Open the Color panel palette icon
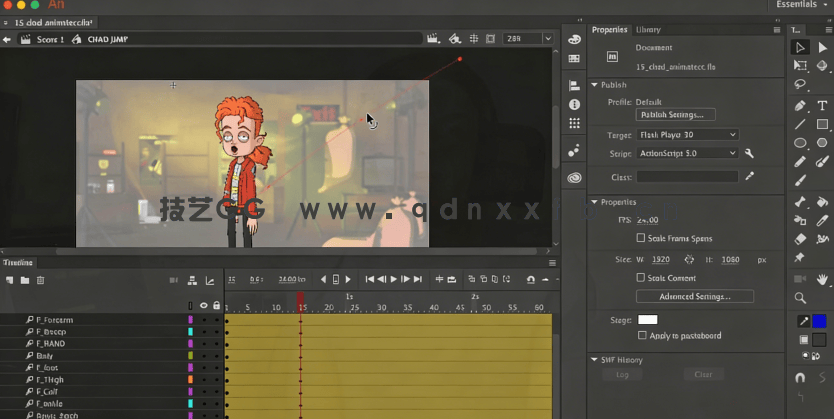The width and height of the screenshot is (834, 419). 574,39
